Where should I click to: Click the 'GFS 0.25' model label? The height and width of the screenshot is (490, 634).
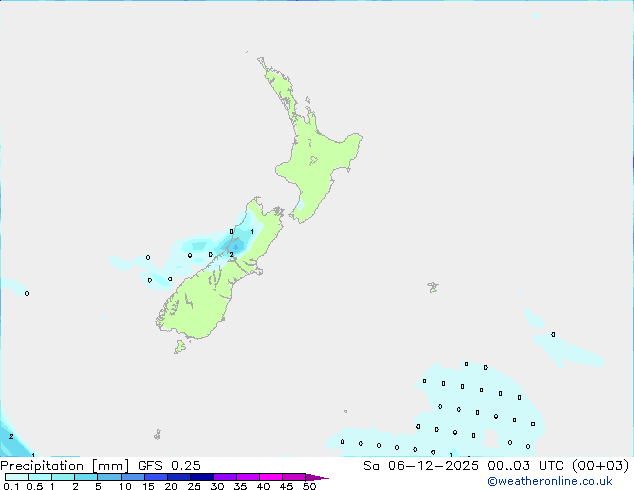point(169,466)
